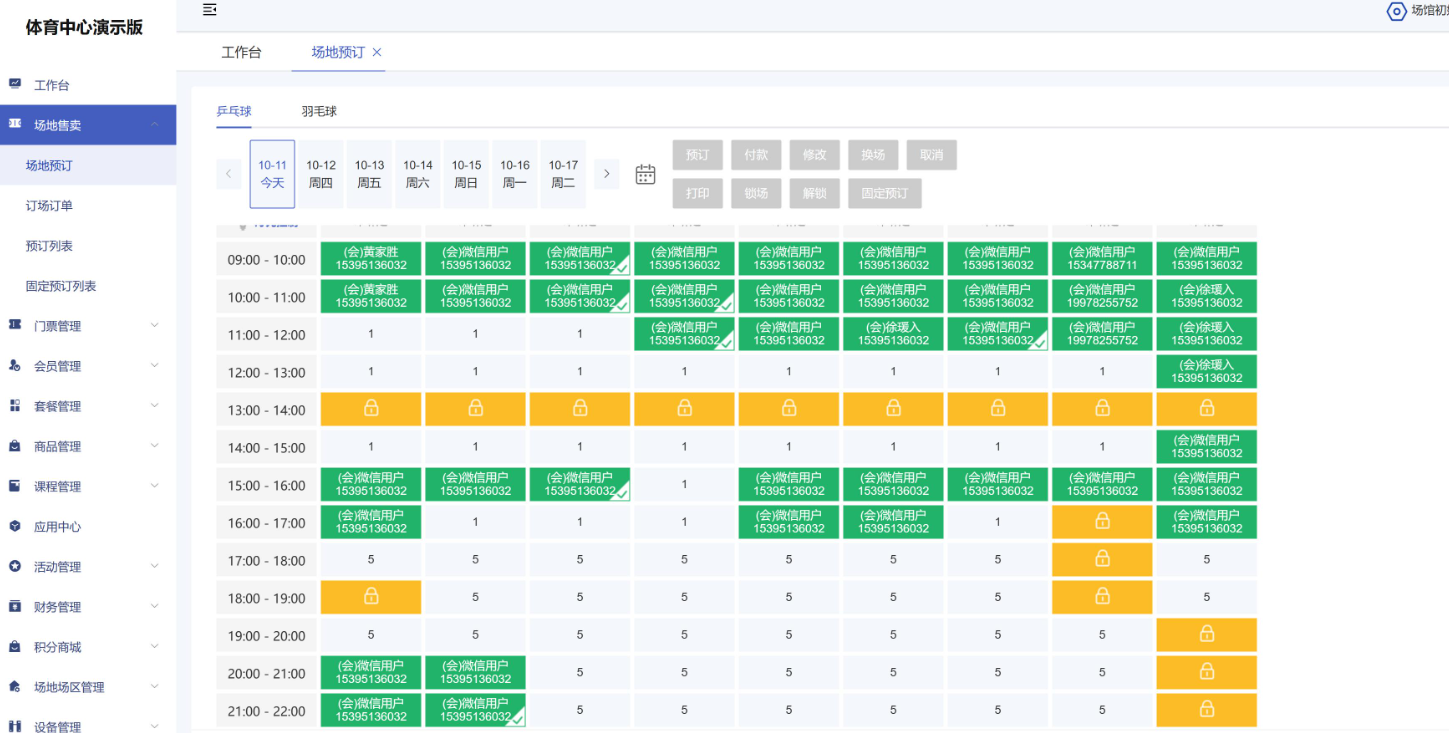1449x733 pixels.
Task: Go to next week of dates
Action: pos(606,174)
